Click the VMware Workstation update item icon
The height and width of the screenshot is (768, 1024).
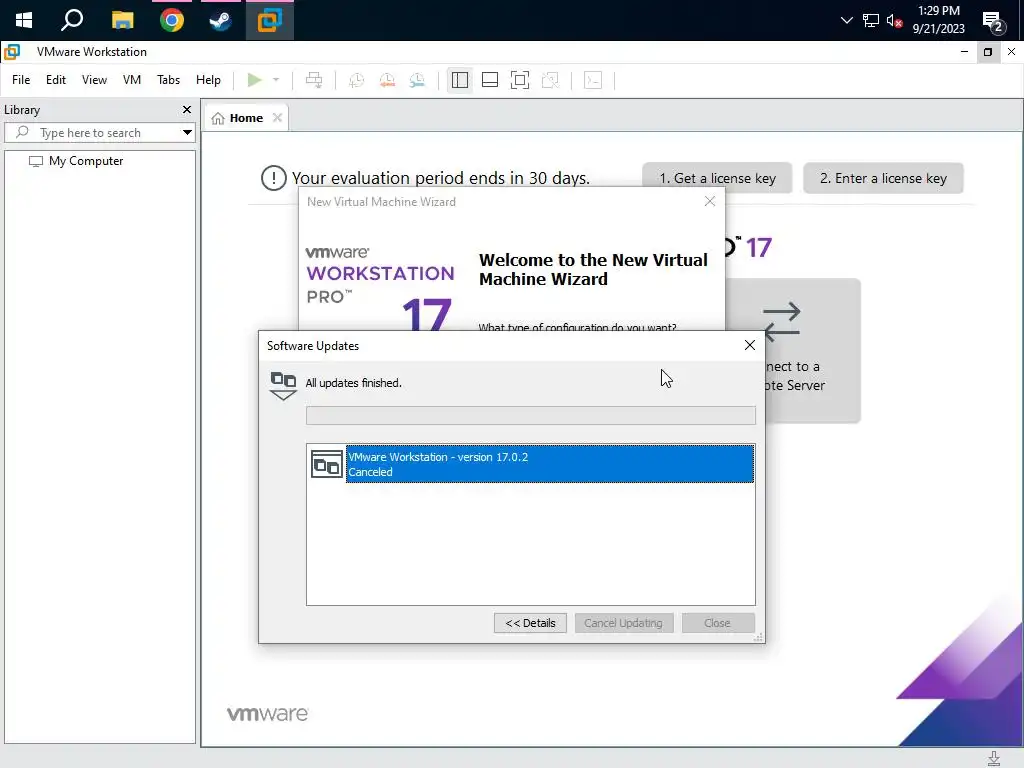[x=327, y=464]
